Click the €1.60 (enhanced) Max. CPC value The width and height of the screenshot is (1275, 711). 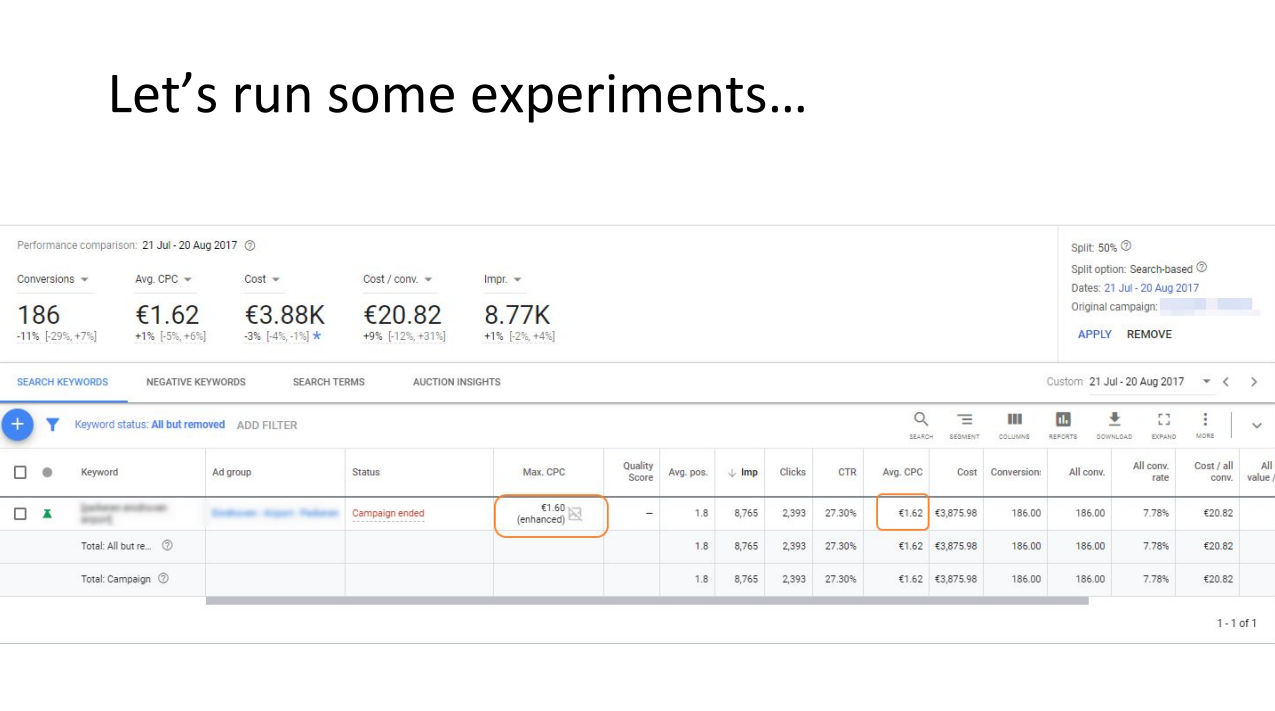pyautogui.click(x=541, y=514)
